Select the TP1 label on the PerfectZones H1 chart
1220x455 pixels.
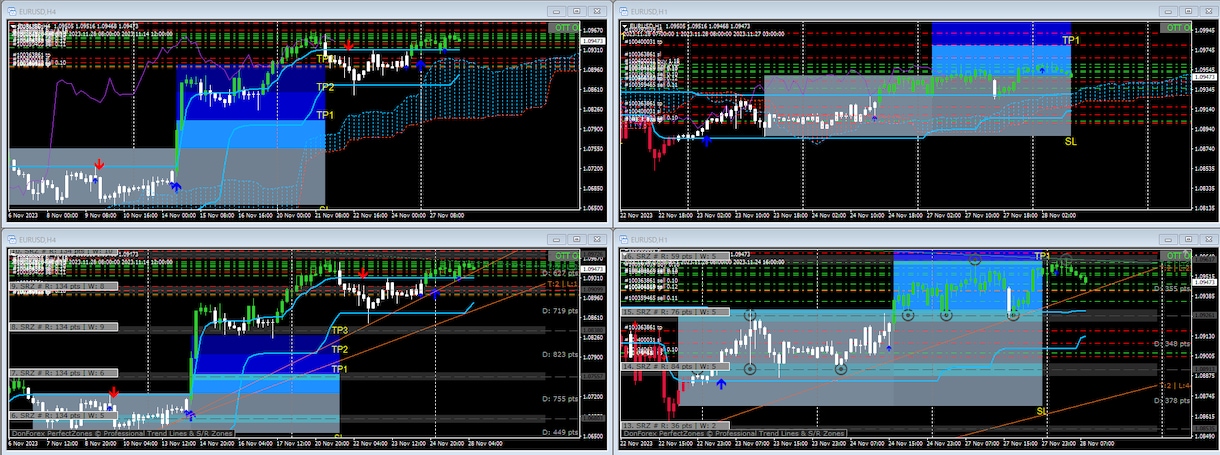[1042, 256]
